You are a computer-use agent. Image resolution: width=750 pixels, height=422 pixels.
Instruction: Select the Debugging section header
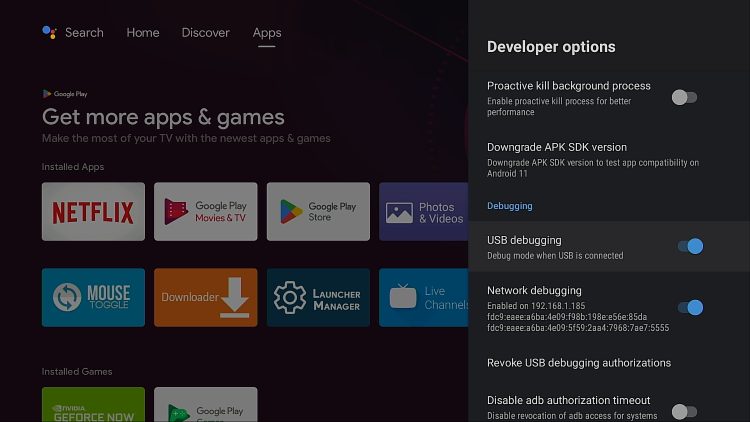tap(510, 206)
